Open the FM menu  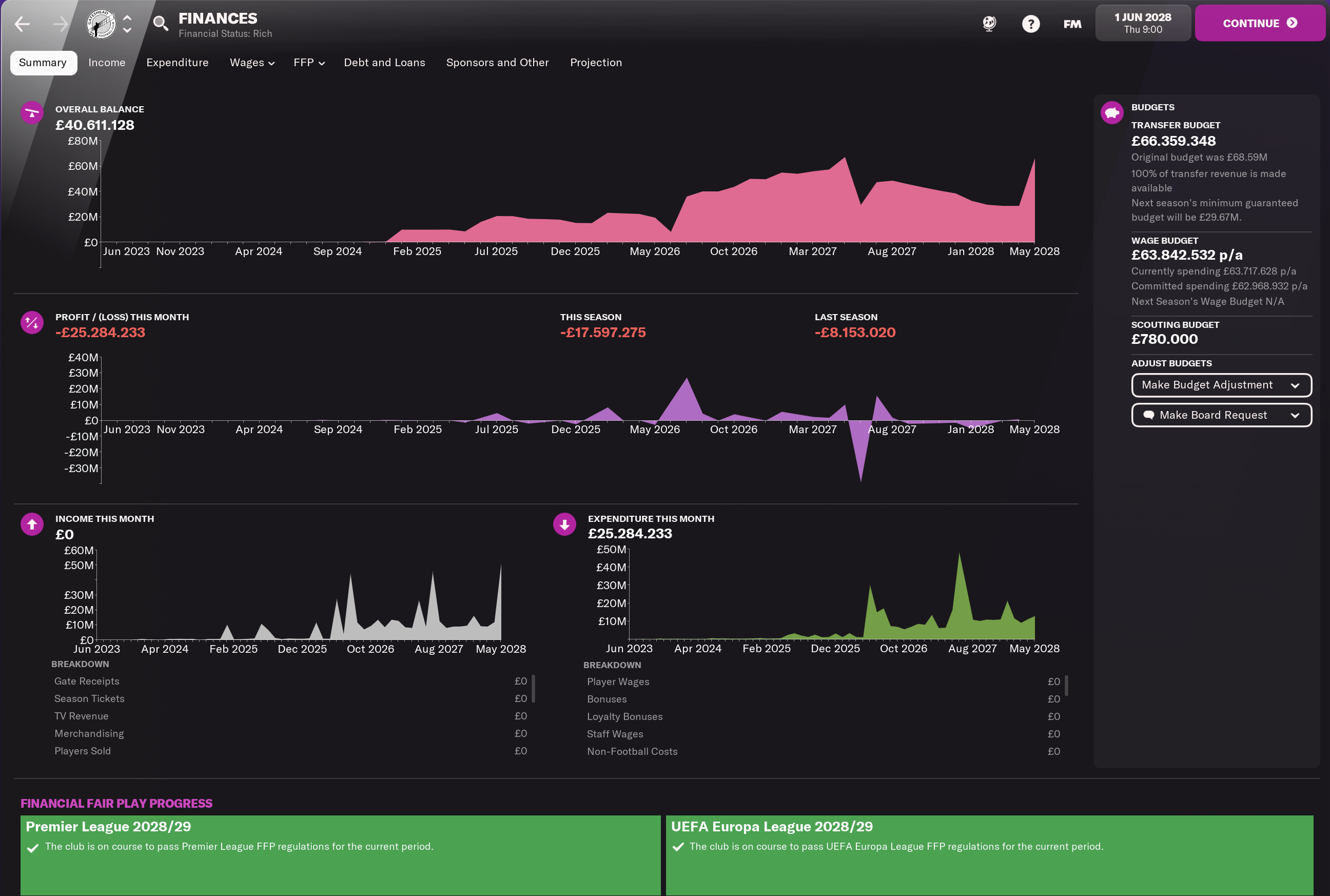[x=1072, y=24]
